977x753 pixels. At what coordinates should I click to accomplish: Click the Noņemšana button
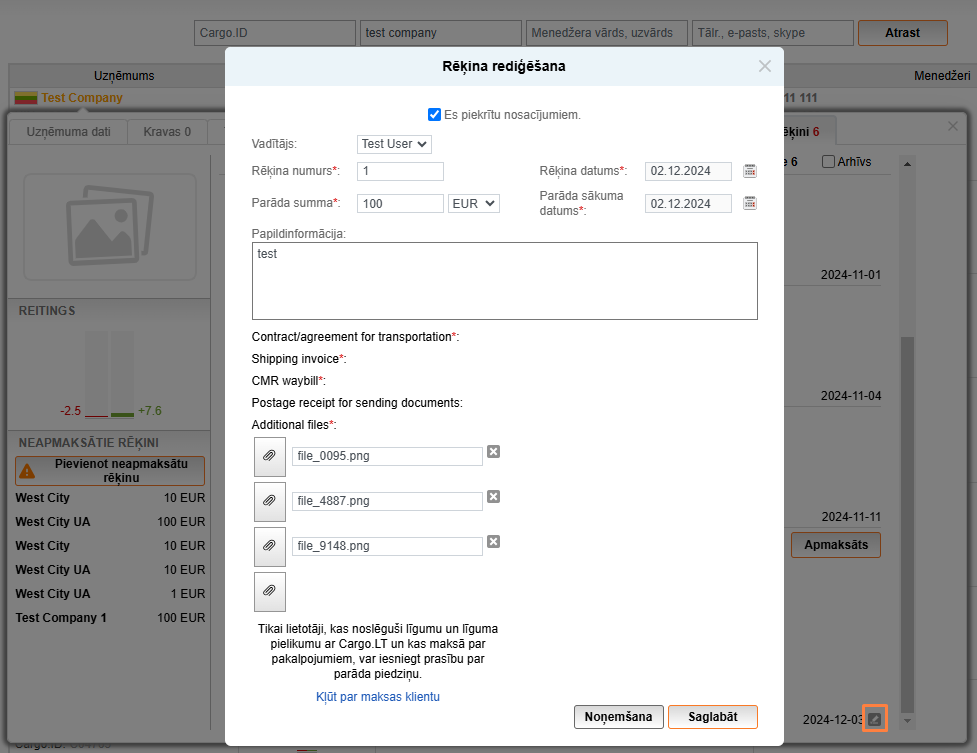tap(619, 717)
